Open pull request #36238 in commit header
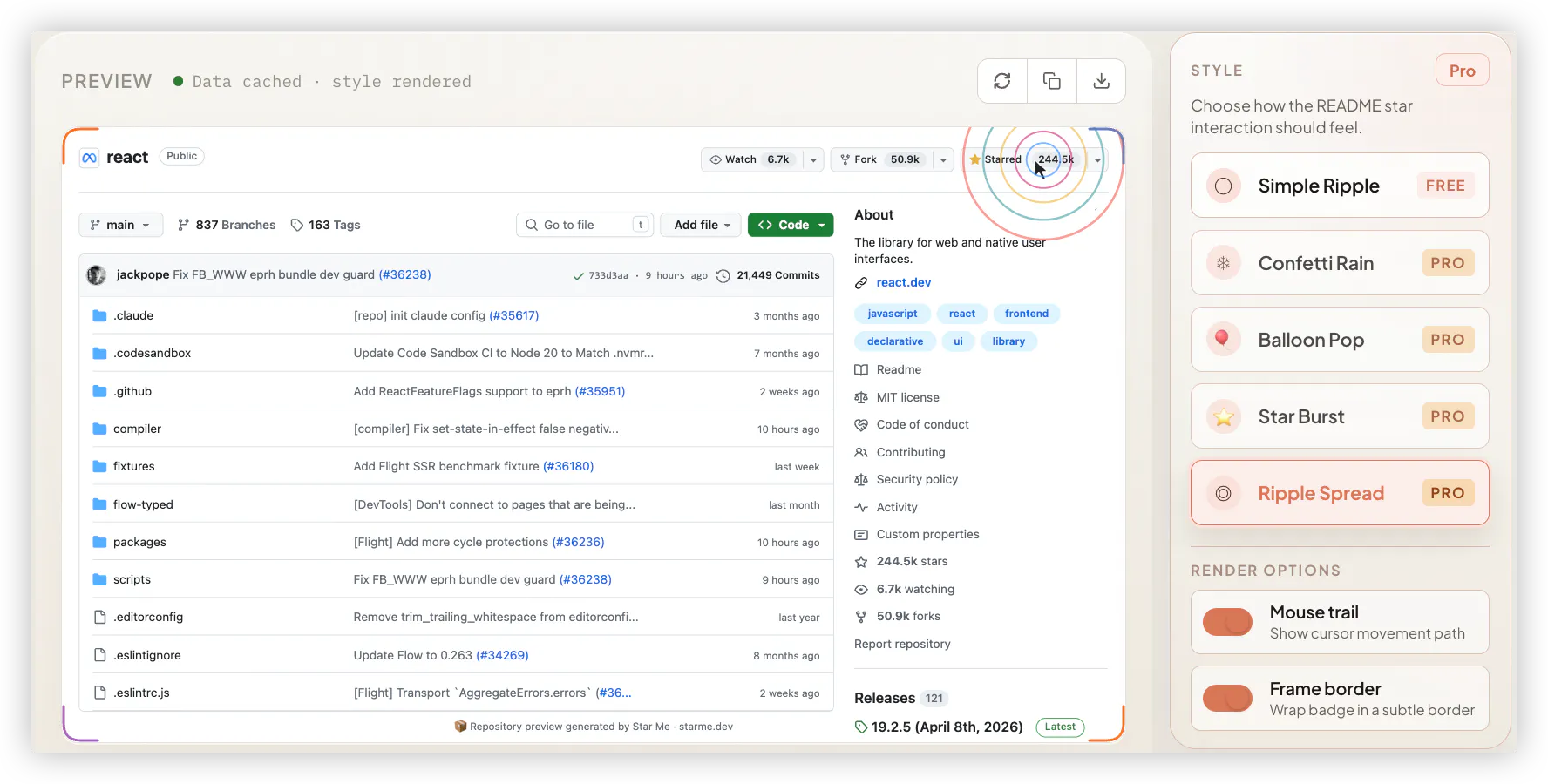The image size is (1548, 784). [x=404, y=274]
